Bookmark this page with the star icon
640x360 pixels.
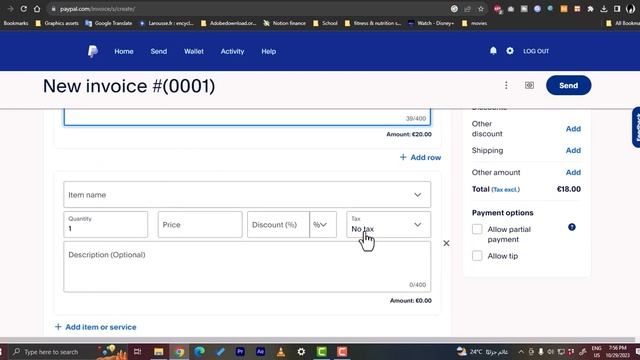coord(481,9)
